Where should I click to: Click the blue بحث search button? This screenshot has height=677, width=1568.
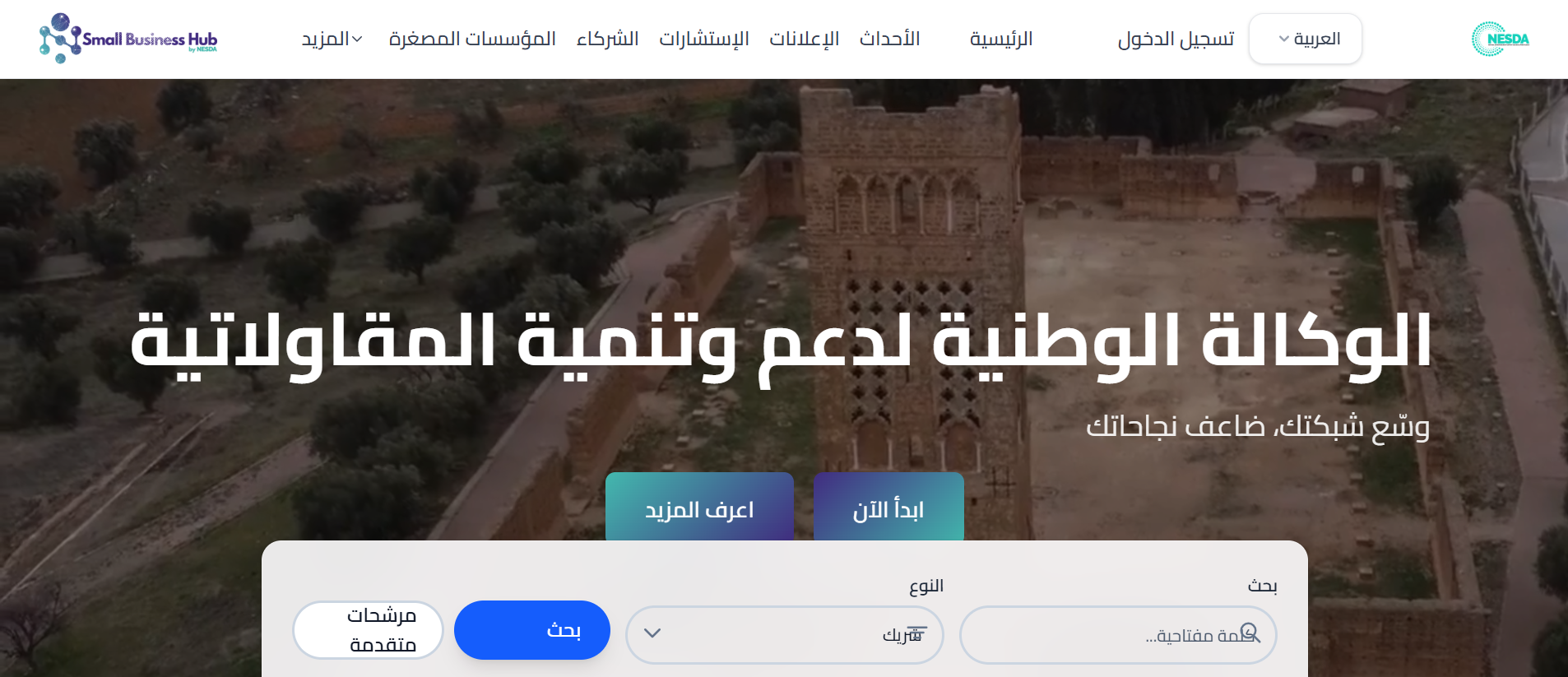(532, 630)
